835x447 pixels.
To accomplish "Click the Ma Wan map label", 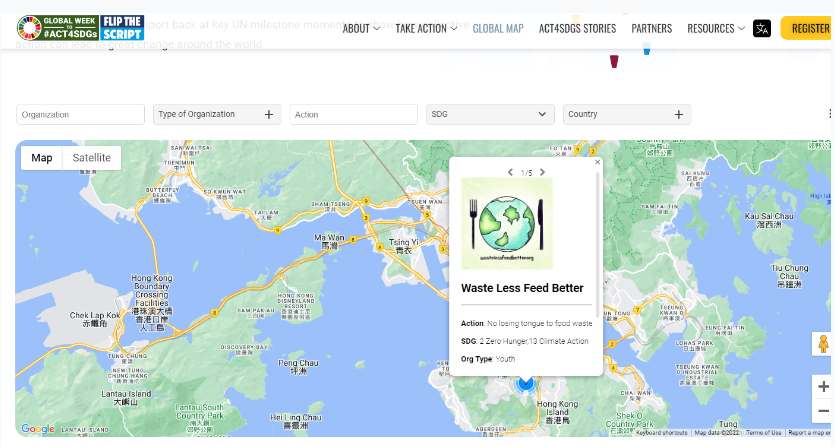I will pos(329,241).
